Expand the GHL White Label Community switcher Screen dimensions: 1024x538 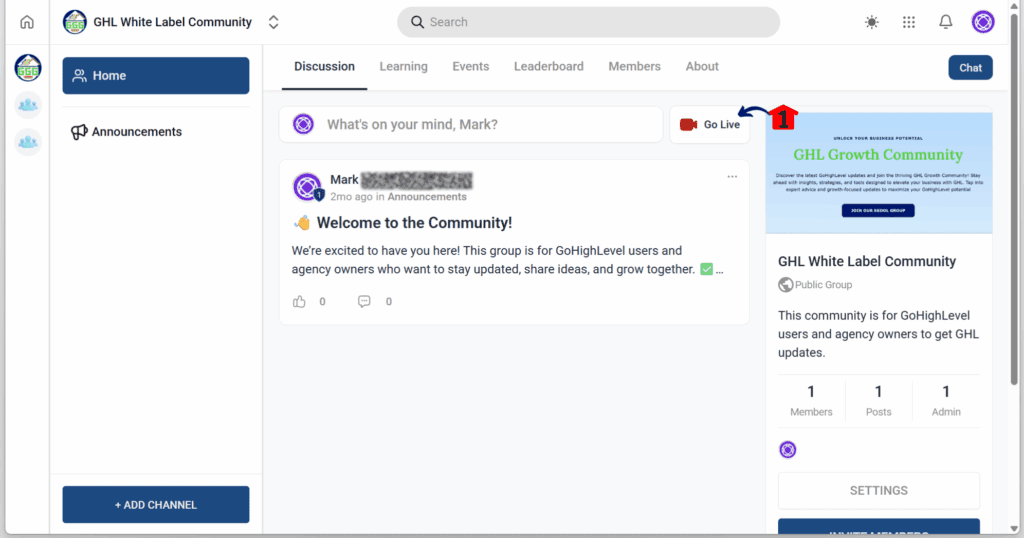[273, 22]
